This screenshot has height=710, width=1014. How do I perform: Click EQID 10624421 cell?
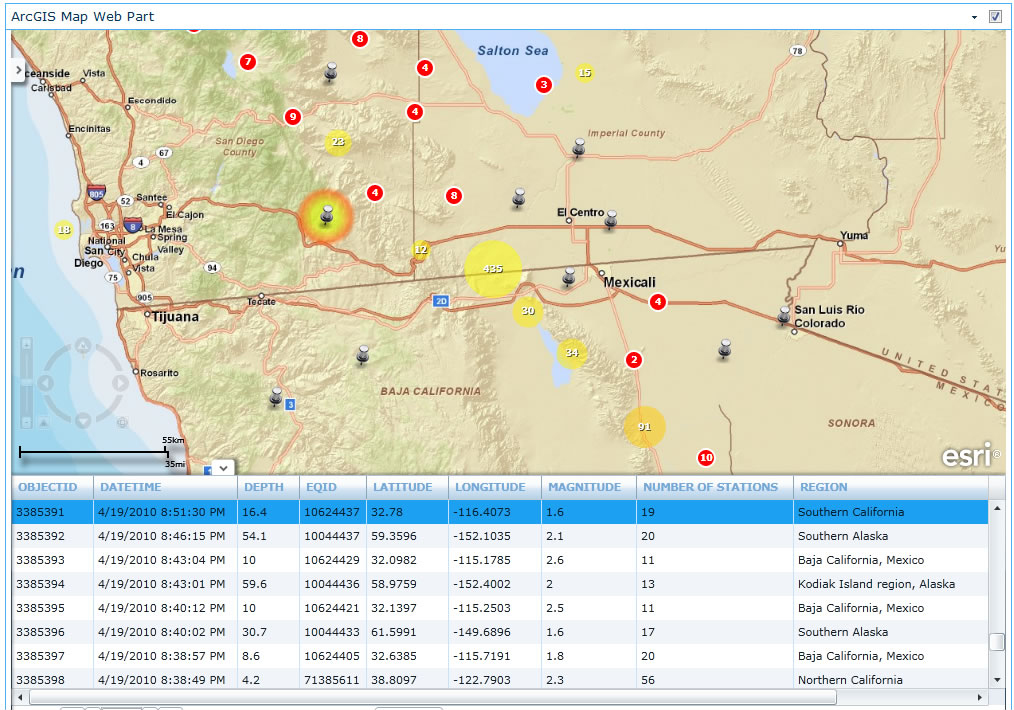tap(332, 608)
